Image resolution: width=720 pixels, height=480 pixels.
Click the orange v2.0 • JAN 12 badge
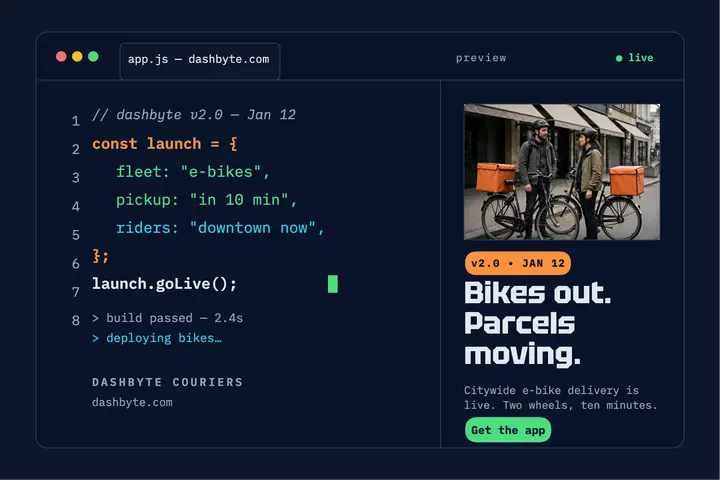click(518, 263)
